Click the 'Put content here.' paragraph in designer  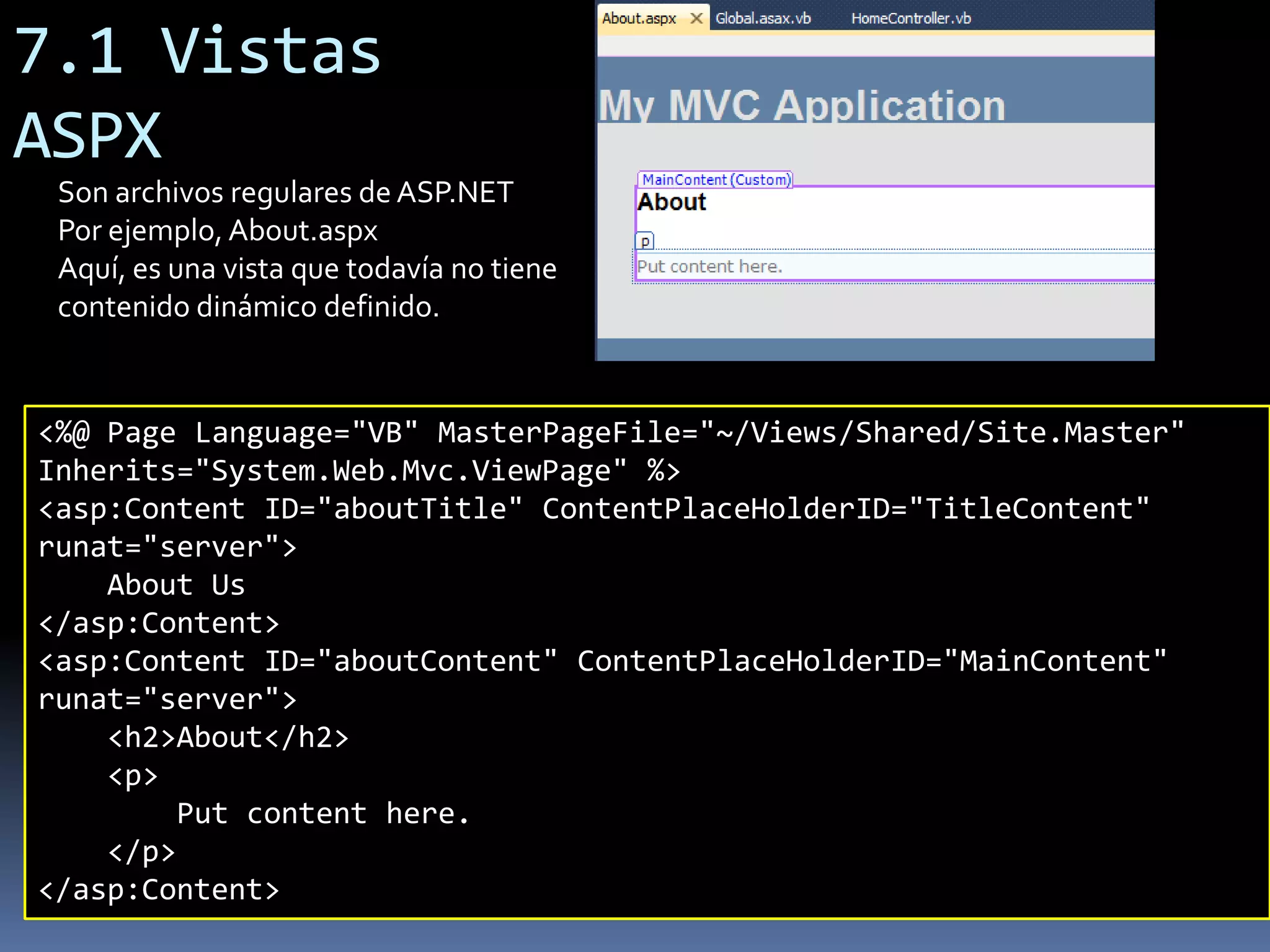pyautogui.click(x=709, y=267)
